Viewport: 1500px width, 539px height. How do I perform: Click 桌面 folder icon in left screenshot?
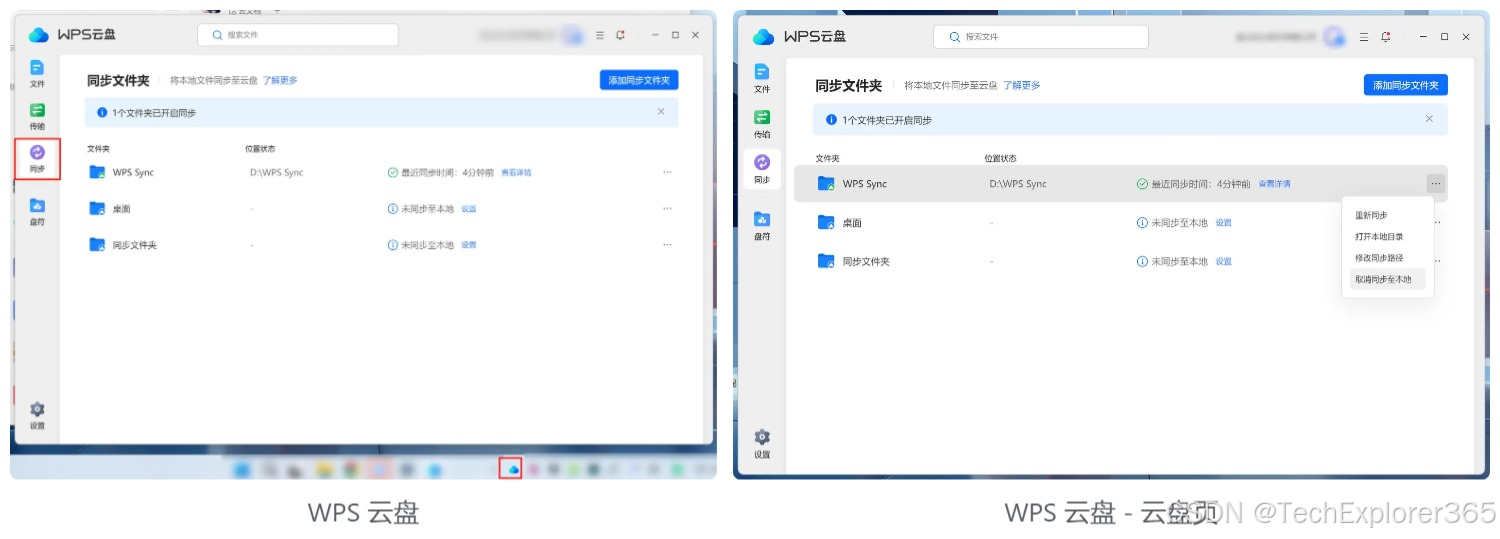(x=97, y=208)
